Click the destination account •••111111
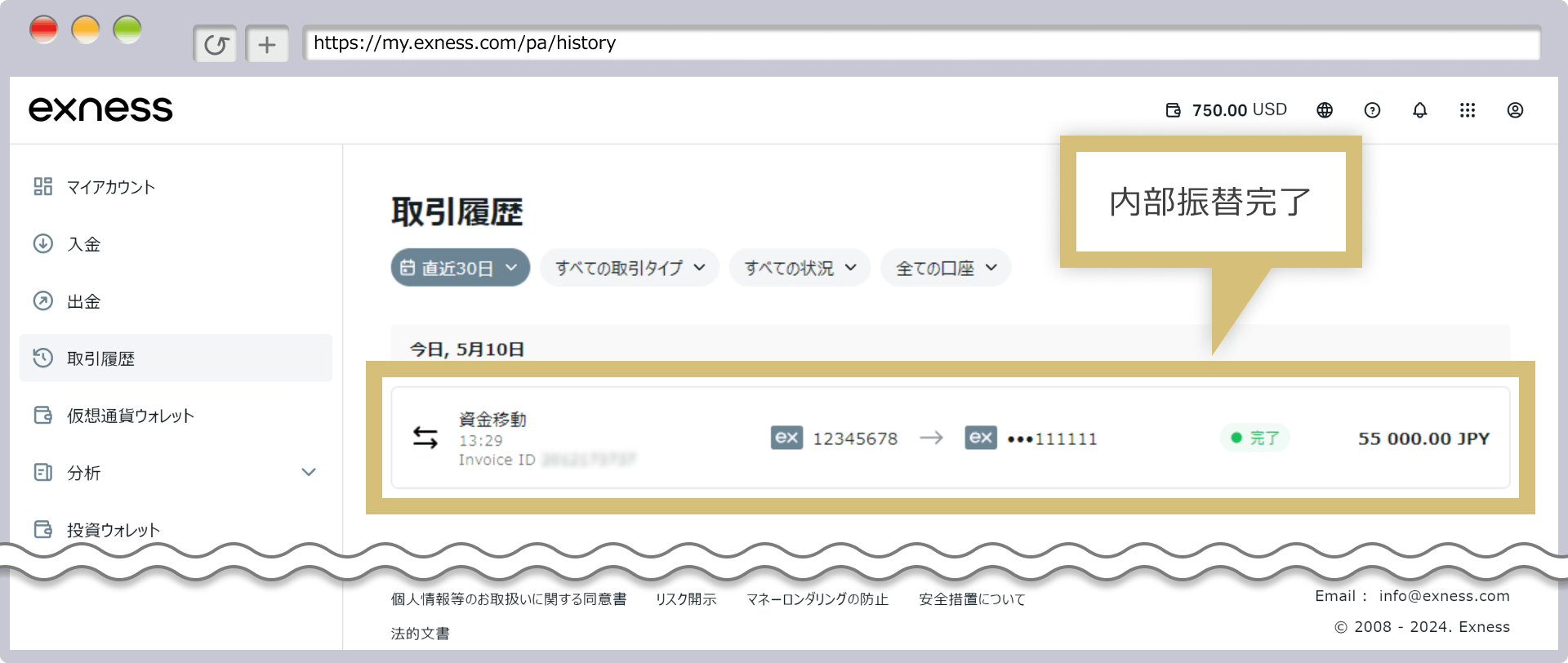This screenshot has width=1568, height=663. click(1052, 439)
